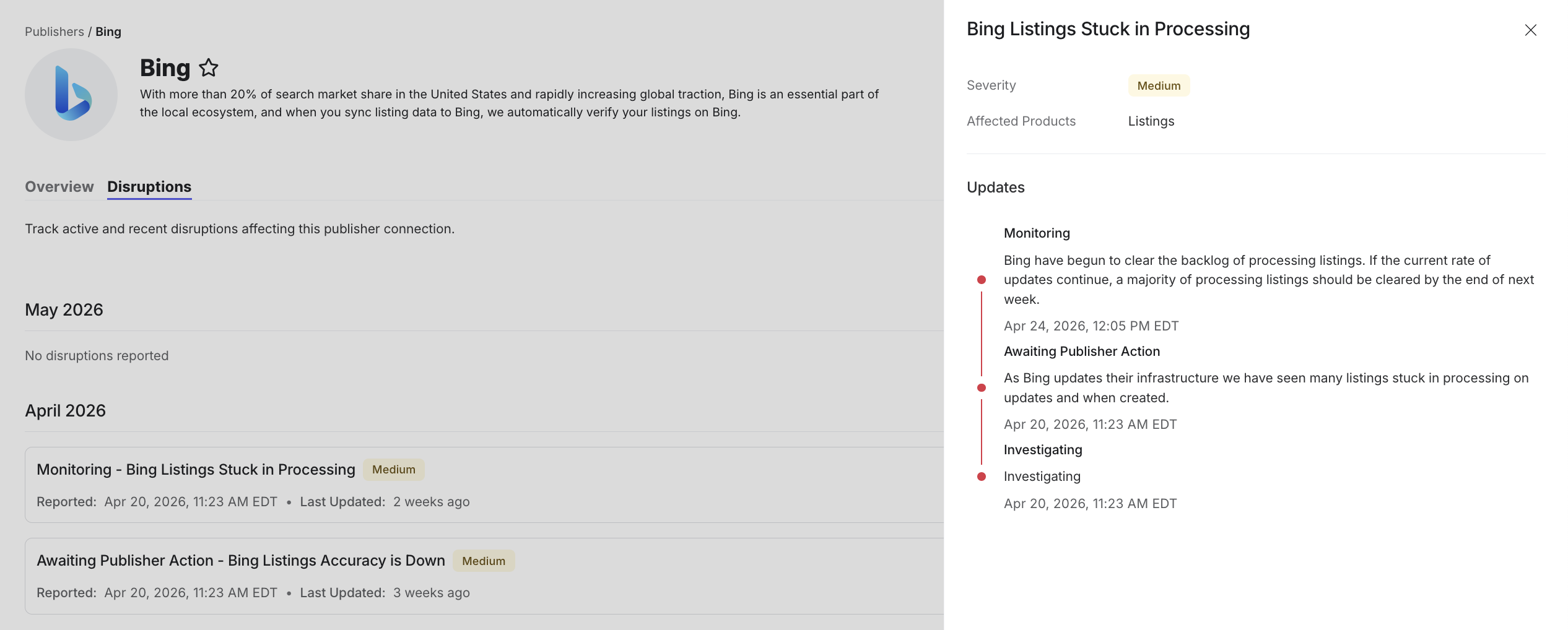This screenshot has width=1568, height=630.
Task: Click the red dot beside Monitoring update
Action: point(982,280)
